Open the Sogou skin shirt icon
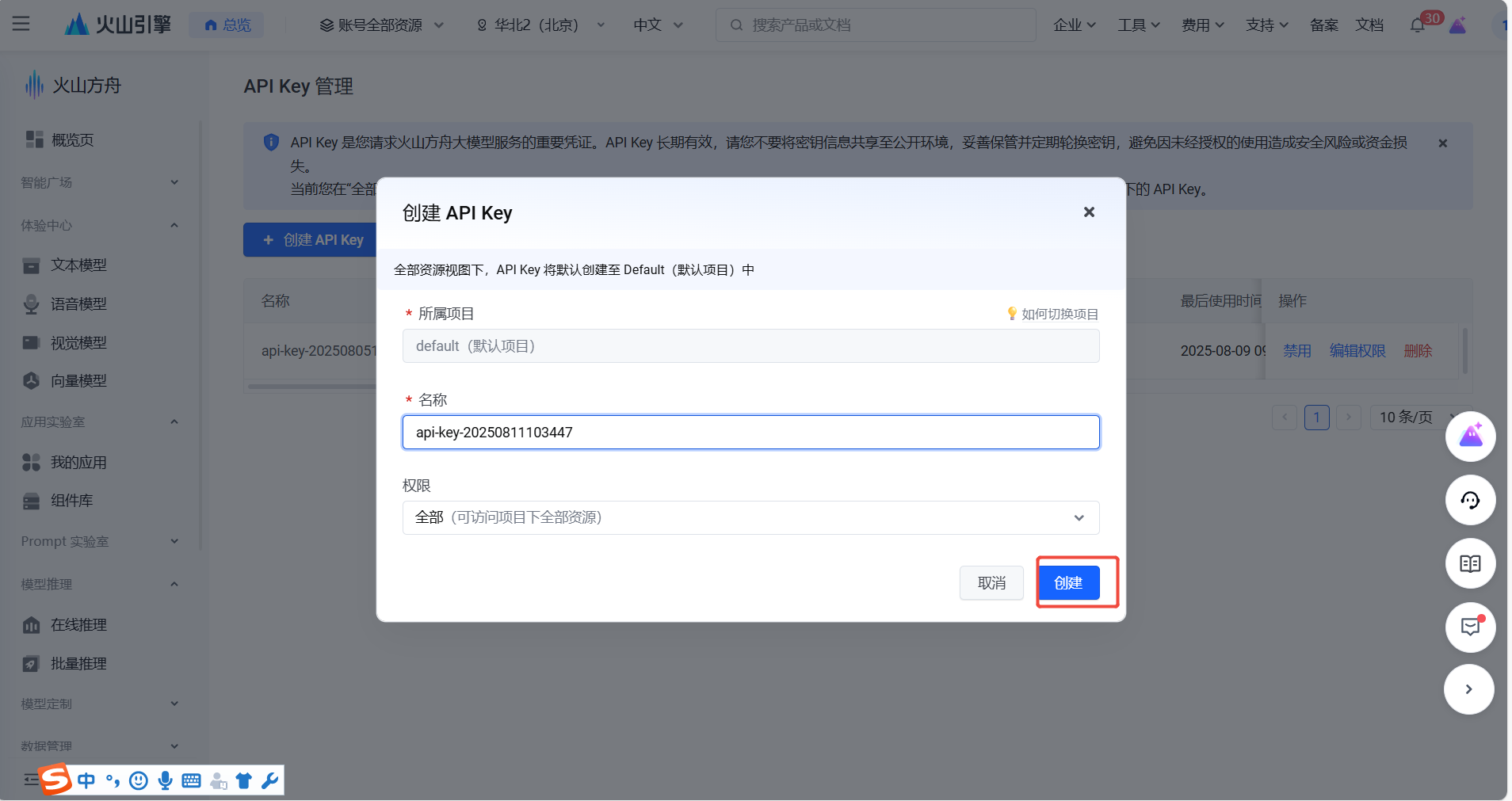This screenshot has height=801, width=1512. tap(243, 781)
